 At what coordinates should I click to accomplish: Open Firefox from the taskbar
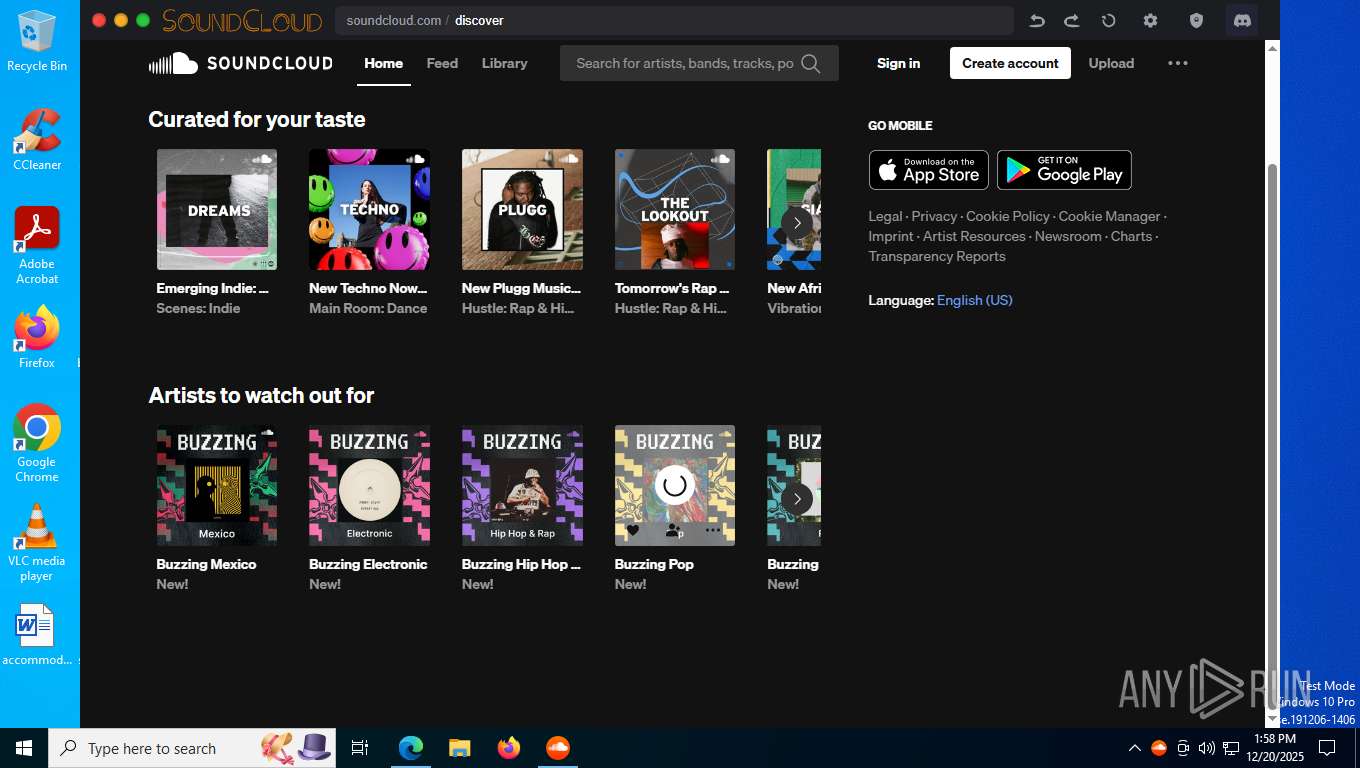(x=509, y=748)
